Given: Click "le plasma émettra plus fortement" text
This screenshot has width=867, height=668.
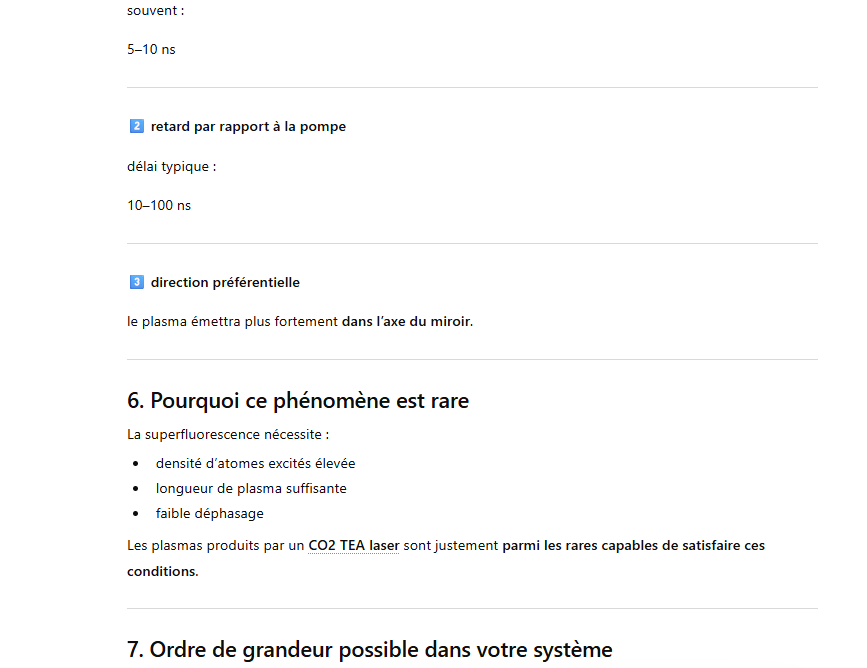Looking at the screenshot, I should pyautogui.click(x=232, y=322).
